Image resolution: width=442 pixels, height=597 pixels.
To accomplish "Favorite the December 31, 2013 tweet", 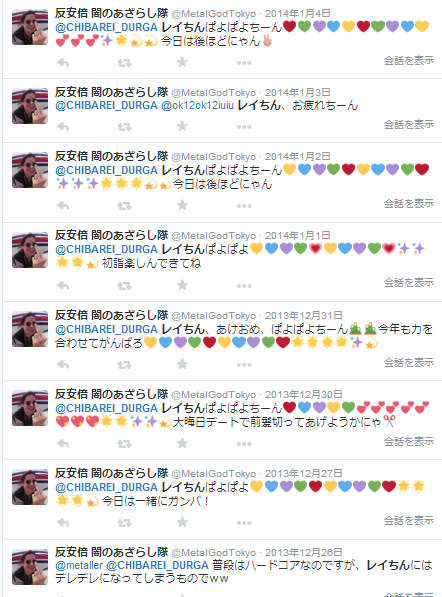I will (182, 364).
